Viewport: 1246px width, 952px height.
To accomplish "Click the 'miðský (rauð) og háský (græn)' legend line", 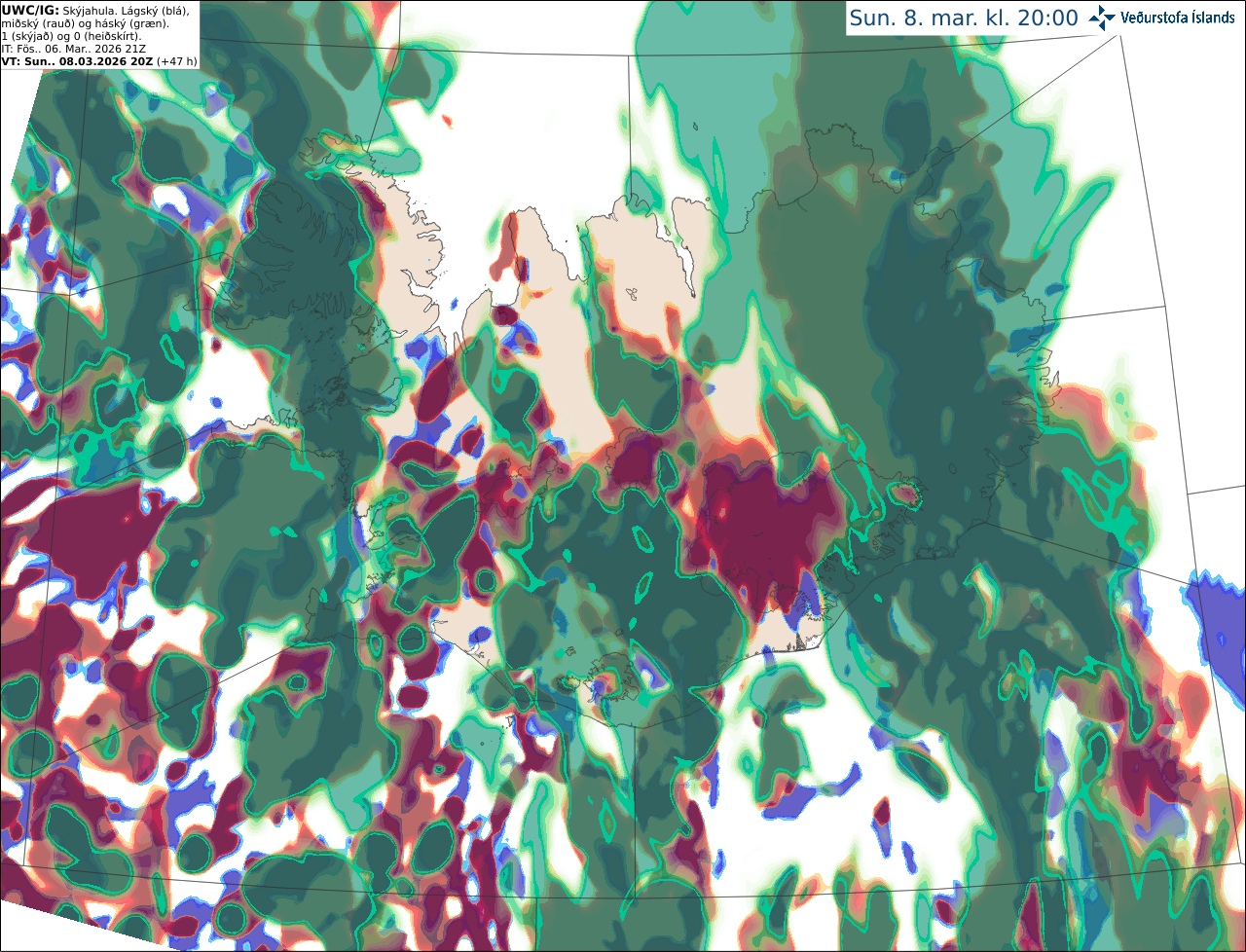I will [x=85, y=23].
